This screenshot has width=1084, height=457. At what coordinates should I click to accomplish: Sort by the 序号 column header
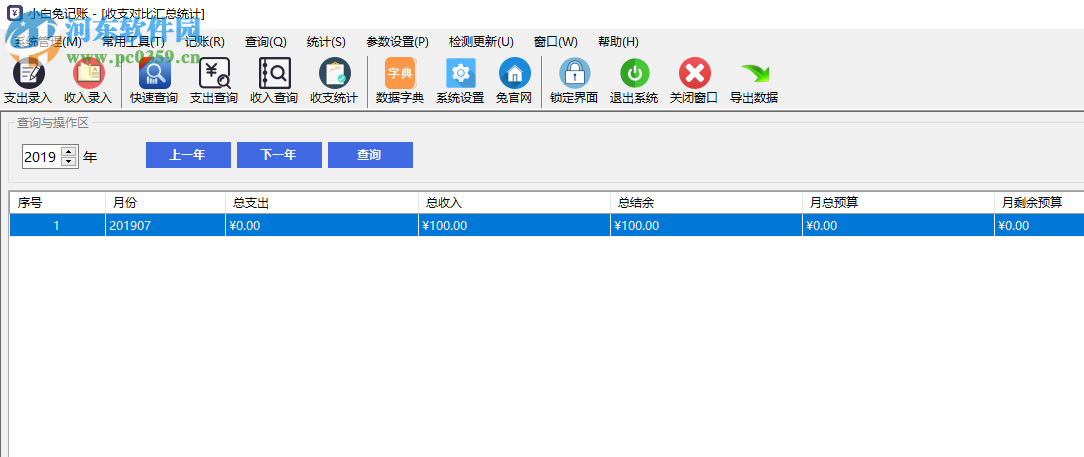(57, 203)
